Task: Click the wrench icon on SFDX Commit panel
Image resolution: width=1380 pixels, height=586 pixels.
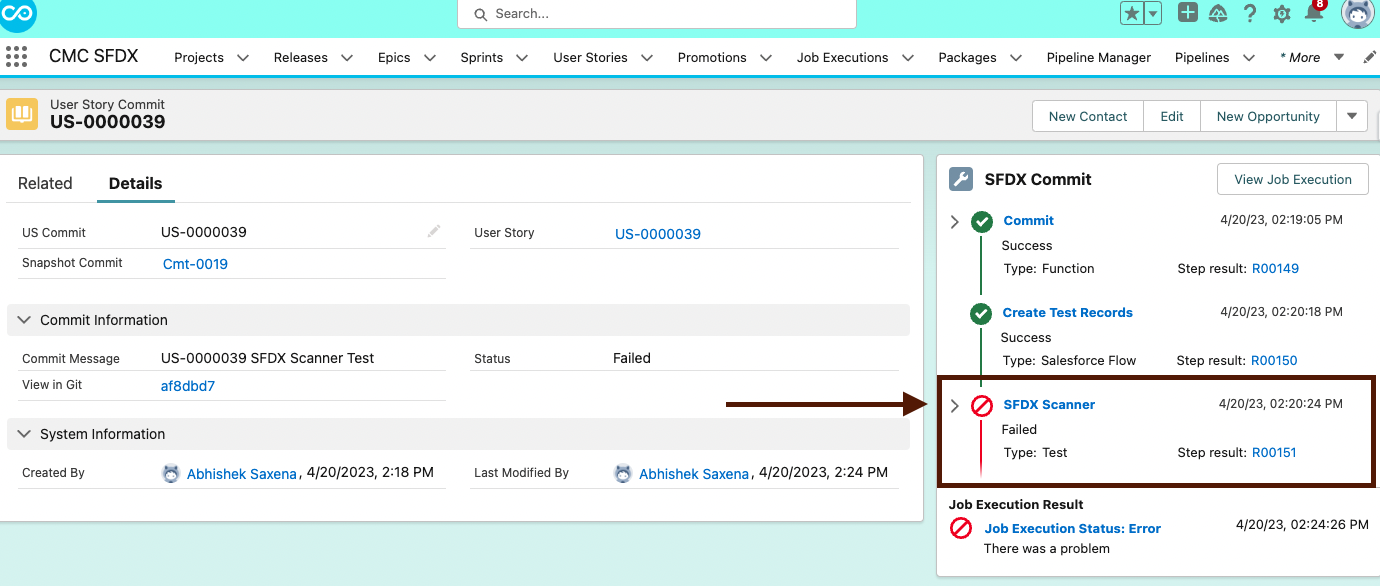Action: coord(961,179)
